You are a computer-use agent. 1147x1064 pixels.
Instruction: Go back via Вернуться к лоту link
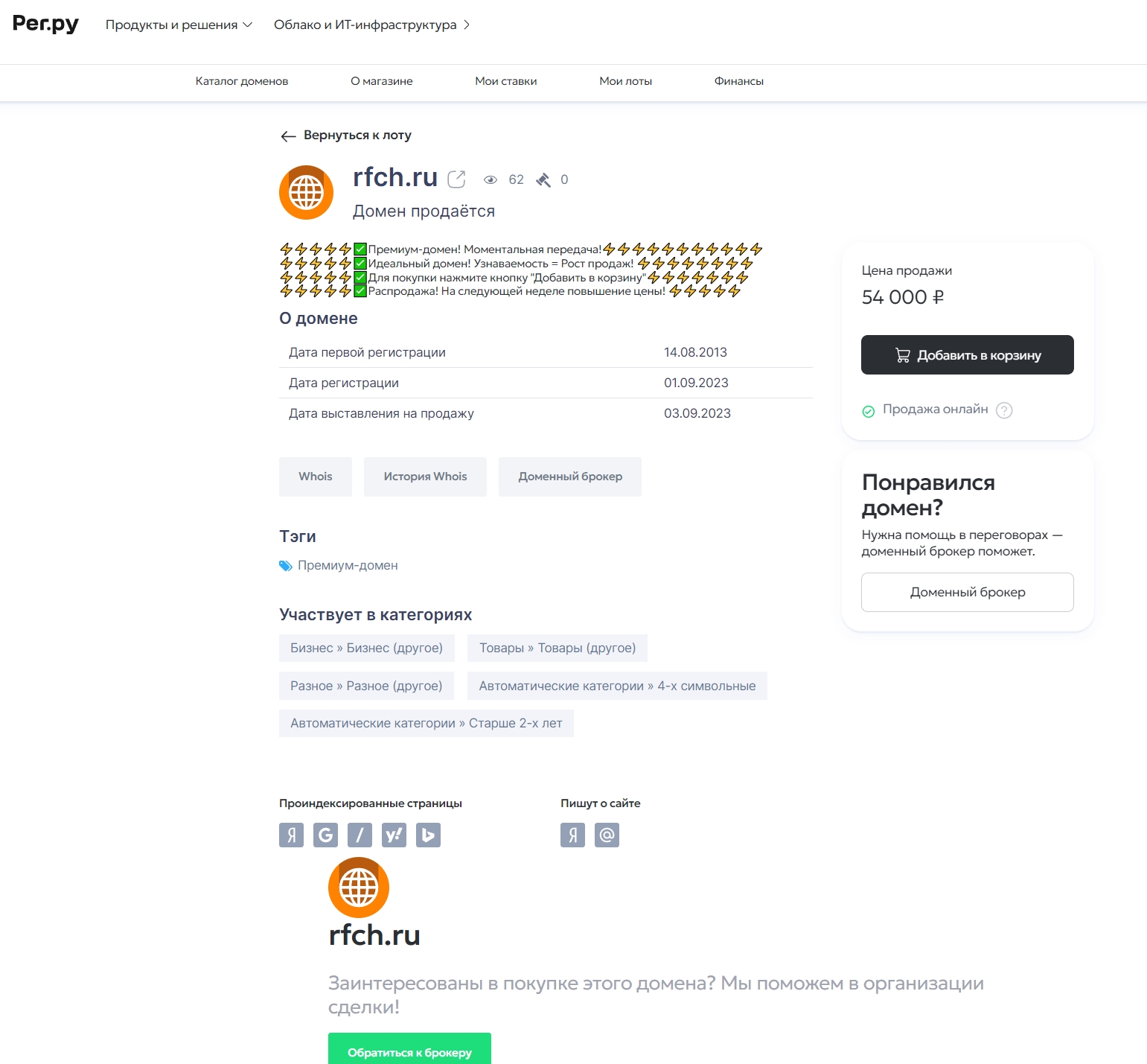[346, 136]
